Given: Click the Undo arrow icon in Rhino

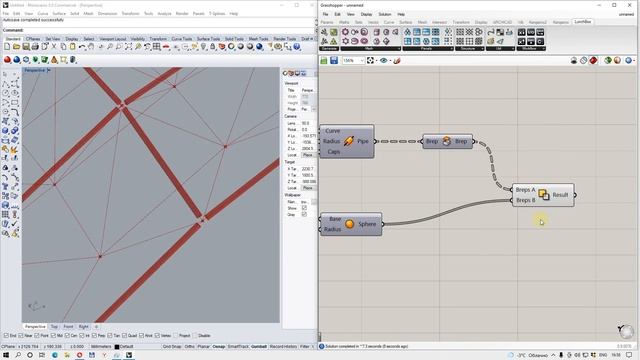Looking at the screenshot, I should tap(82, 47).
